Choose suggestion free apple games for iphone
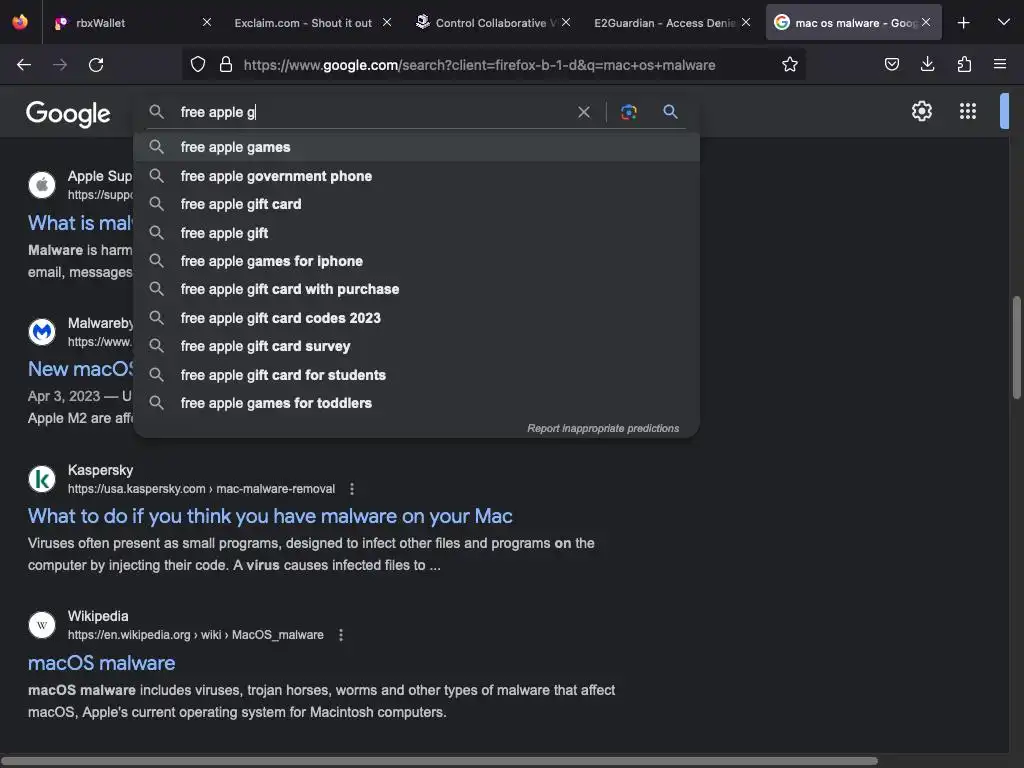The image size is (1024, 768). point(416,261)
